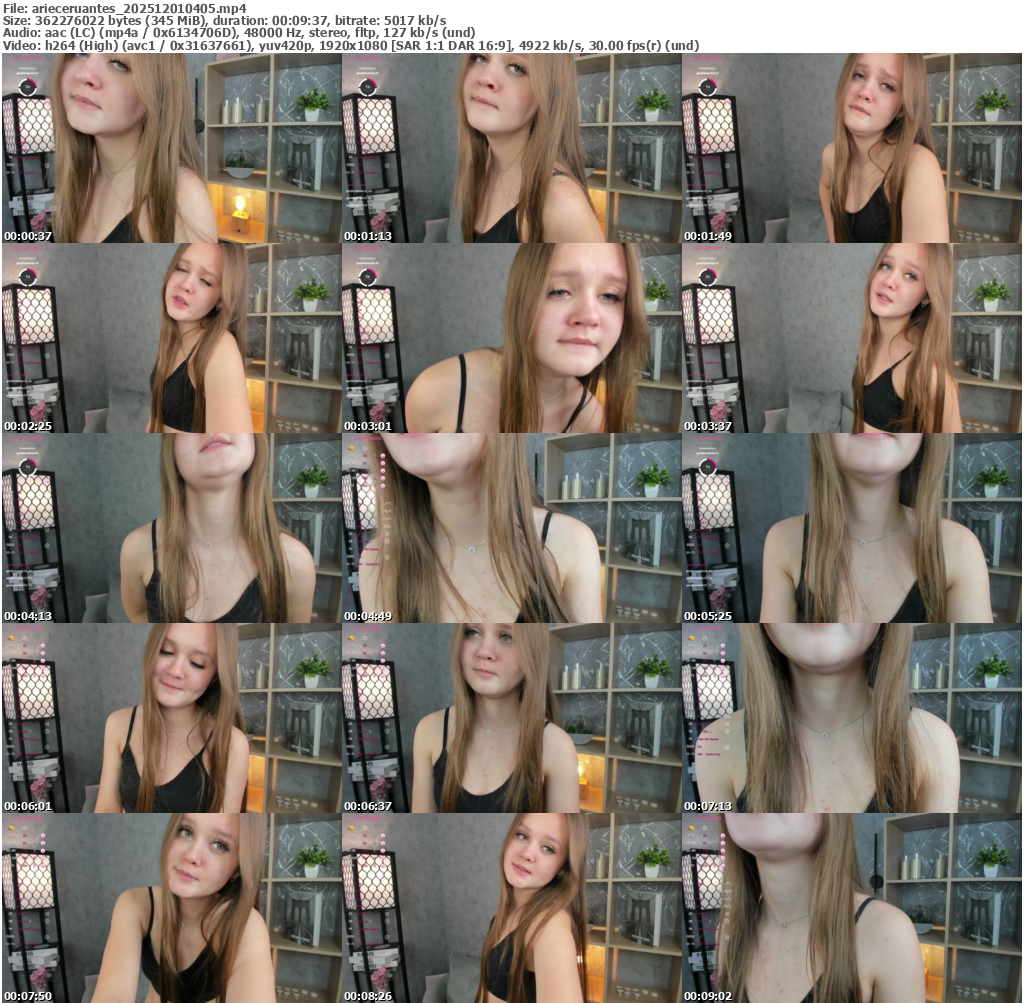Viewport: 1024px width, 1003px height.
Task: Click the frame marked 00:01:49
Action: tap(851, 148)
